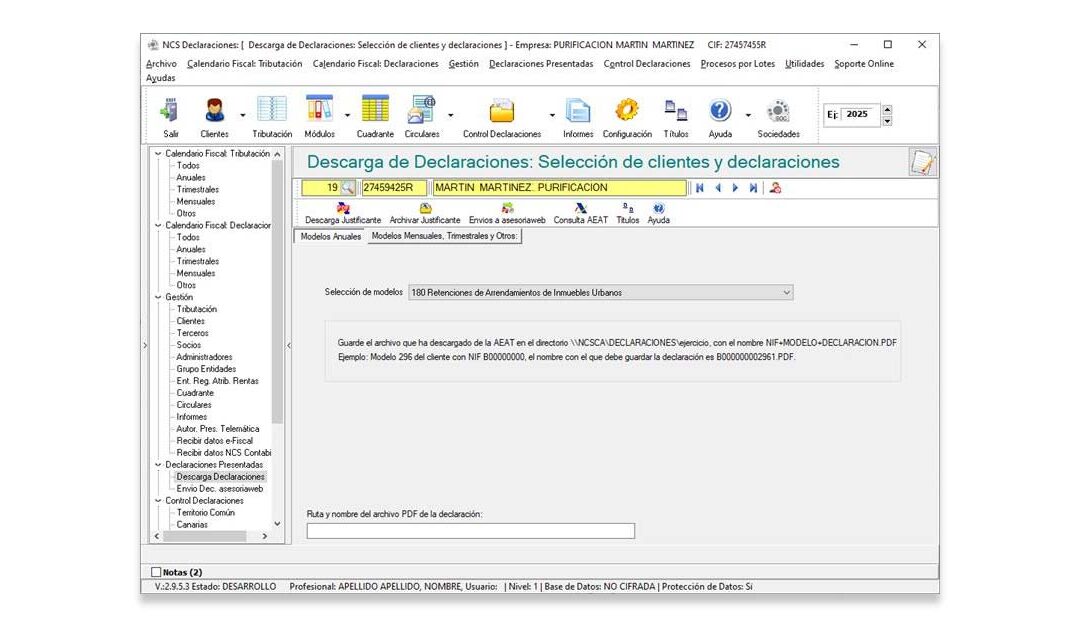
Task: Select Territorio Común in the tree
Action: pyautogui.click(x=205, y=513)
